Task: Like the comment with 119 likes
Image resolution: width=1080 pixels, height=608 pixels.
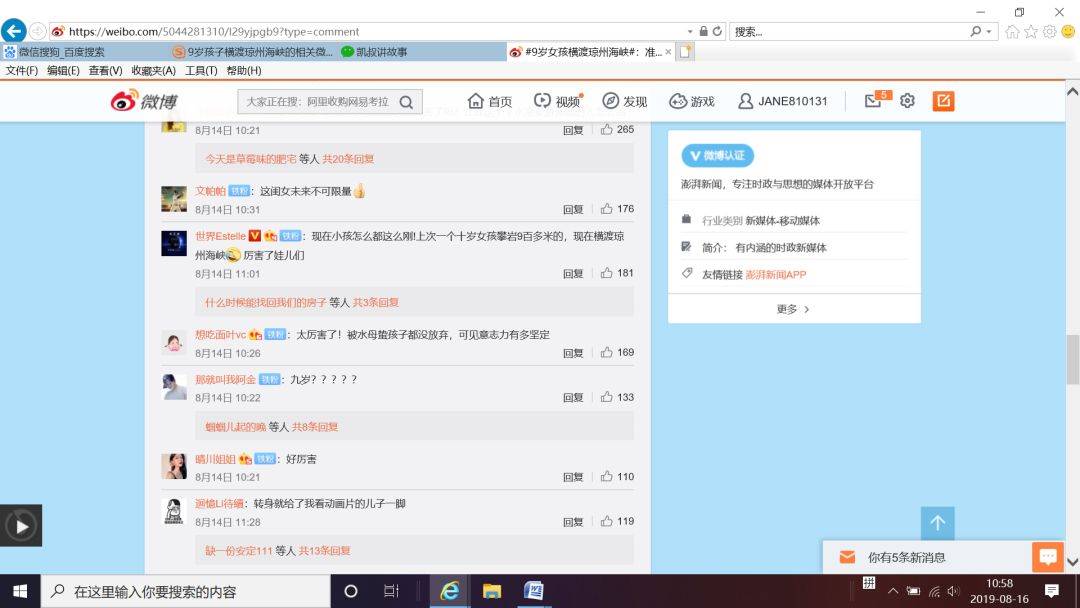Action: click(617, 521)
